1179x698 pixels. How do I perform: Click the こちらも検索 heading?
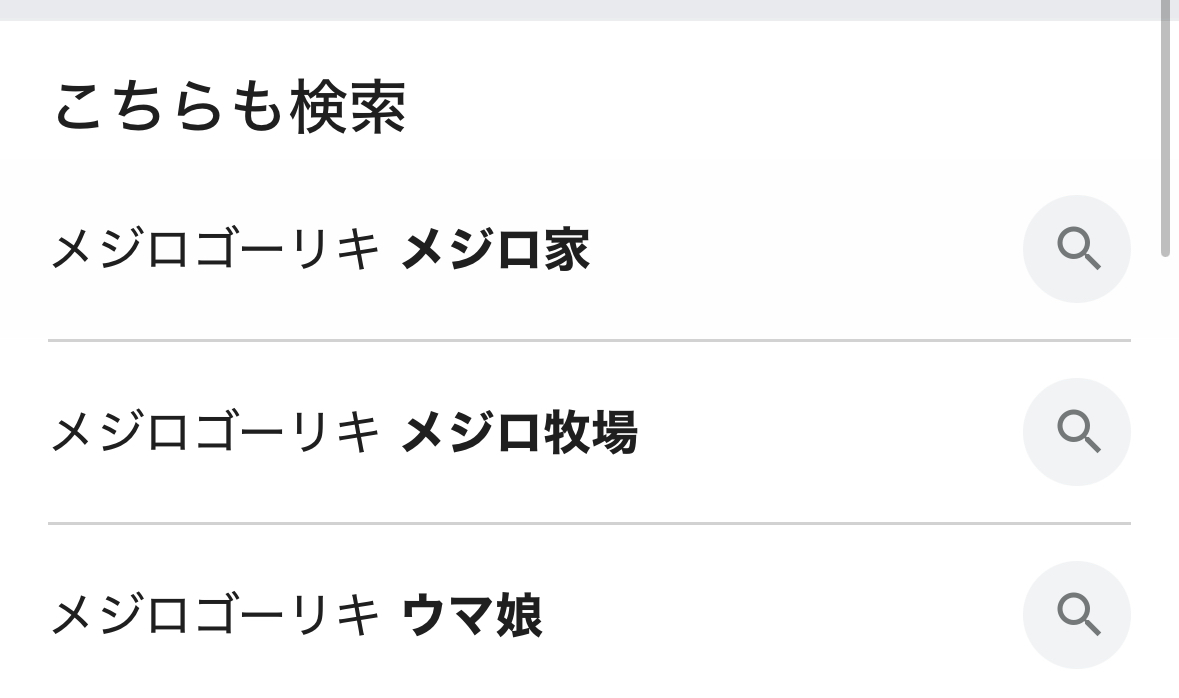(229, 108)
